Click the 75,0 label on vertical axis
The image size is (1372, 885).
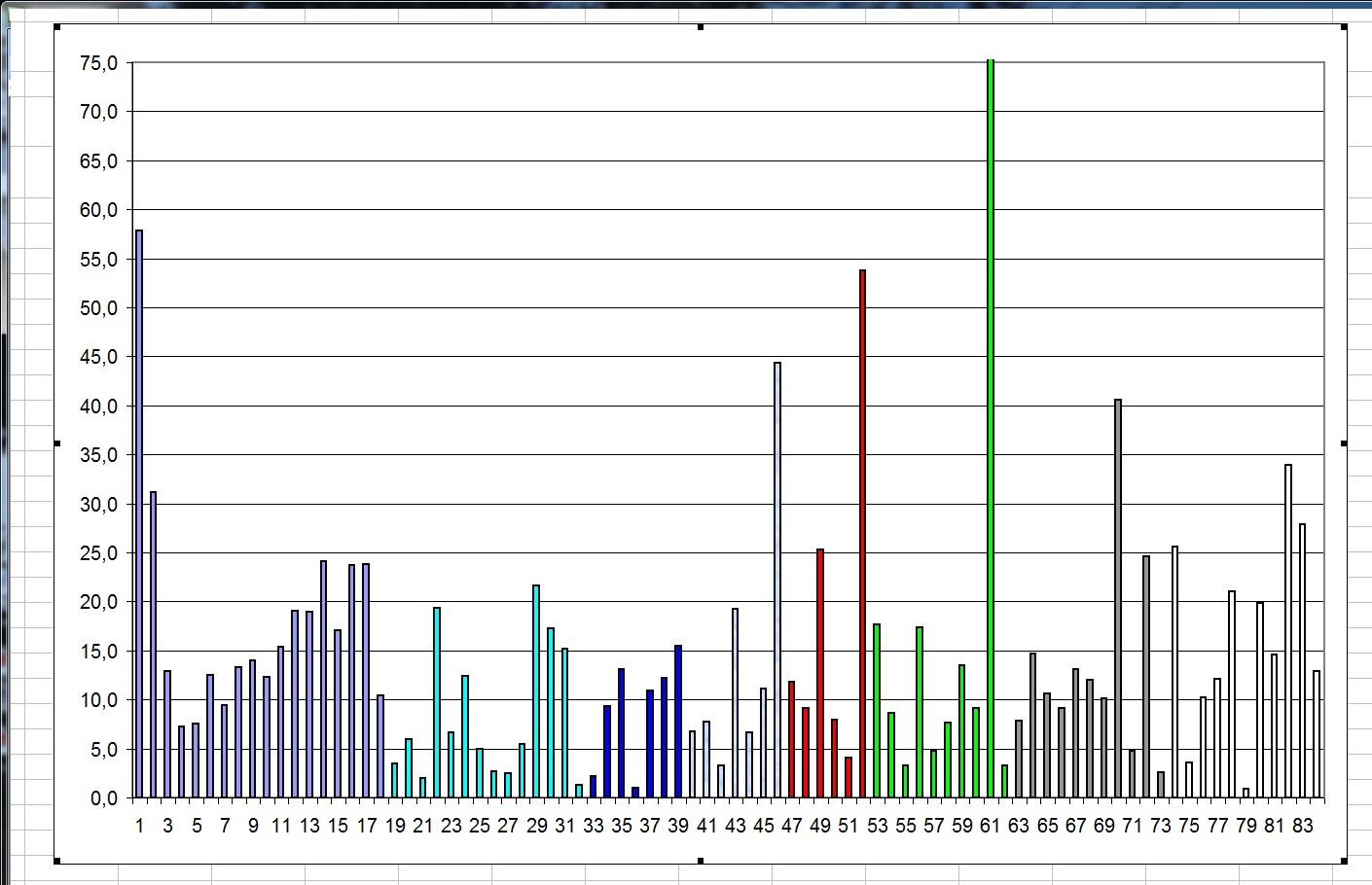(98, 63)
